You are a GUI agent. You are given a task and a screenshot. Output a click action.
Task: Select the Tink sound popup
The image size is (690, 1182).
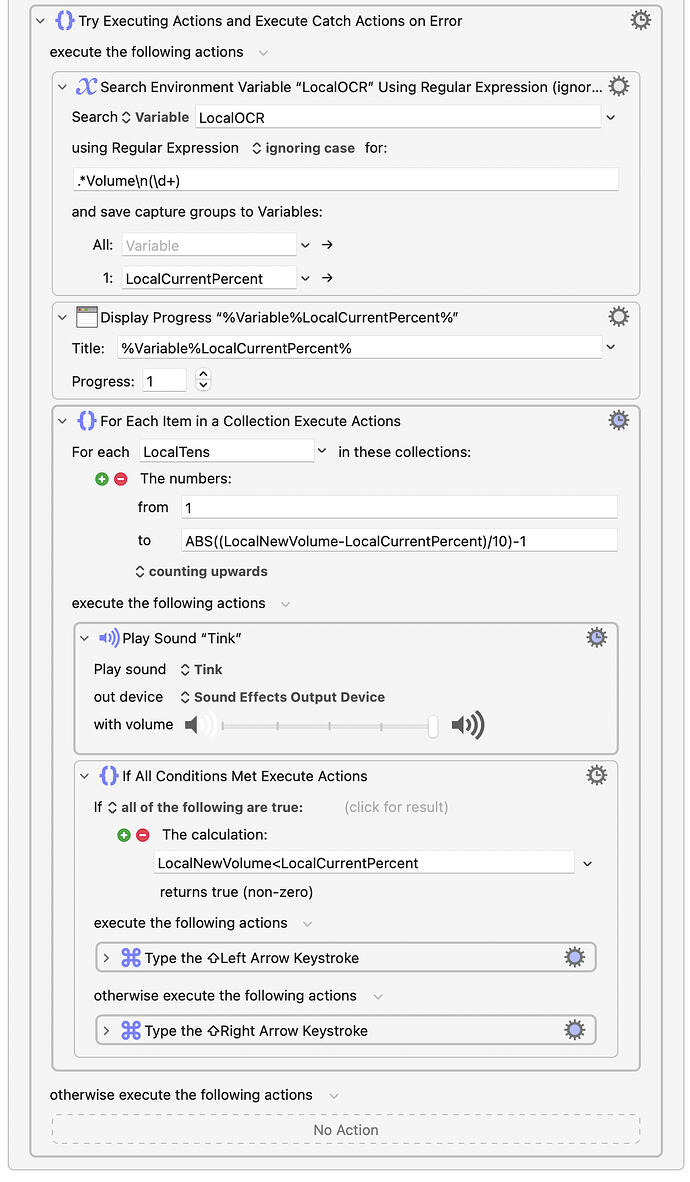(201, 669)
